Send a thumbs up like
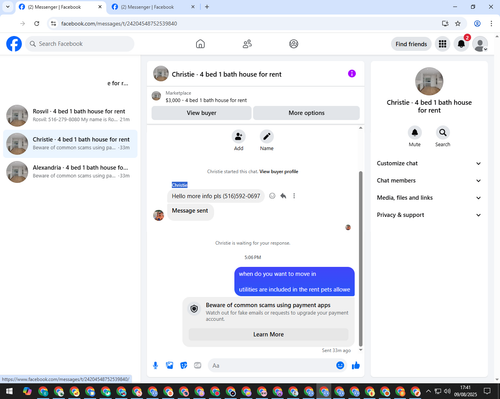The height and width of the screenshot is (399, 500). (x=356, y=366)
